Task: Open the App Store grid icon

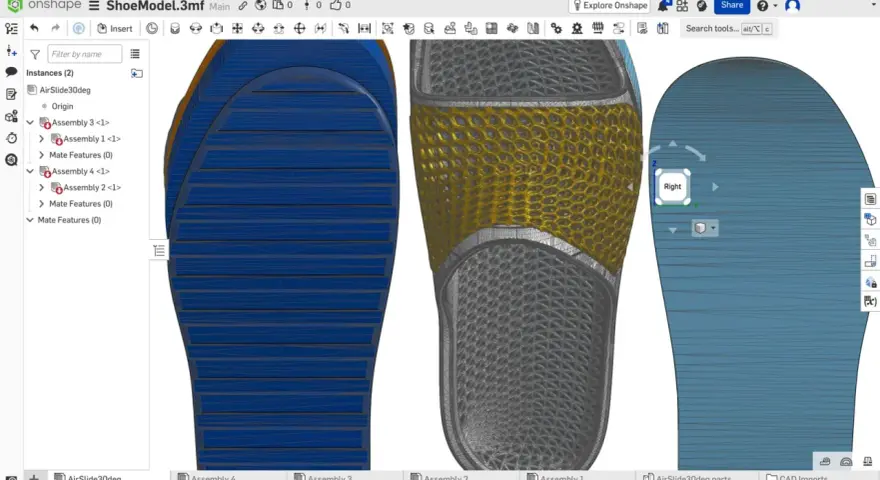Action: pyautogui.click(x=682, y=6)
